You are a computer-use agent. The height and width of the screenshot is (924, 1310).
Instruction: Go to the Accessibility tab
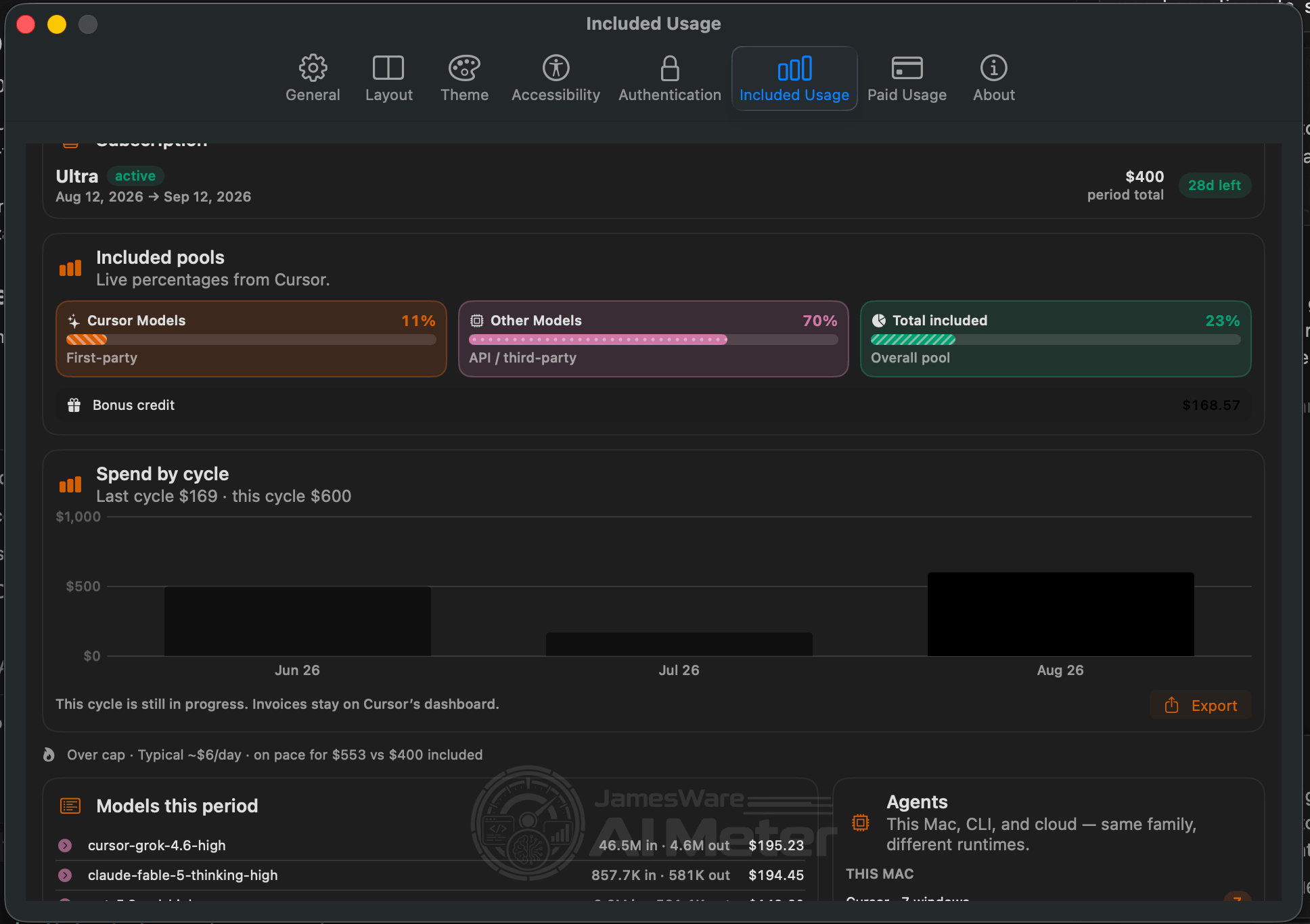pyautogui.click(x=556, y=78)
